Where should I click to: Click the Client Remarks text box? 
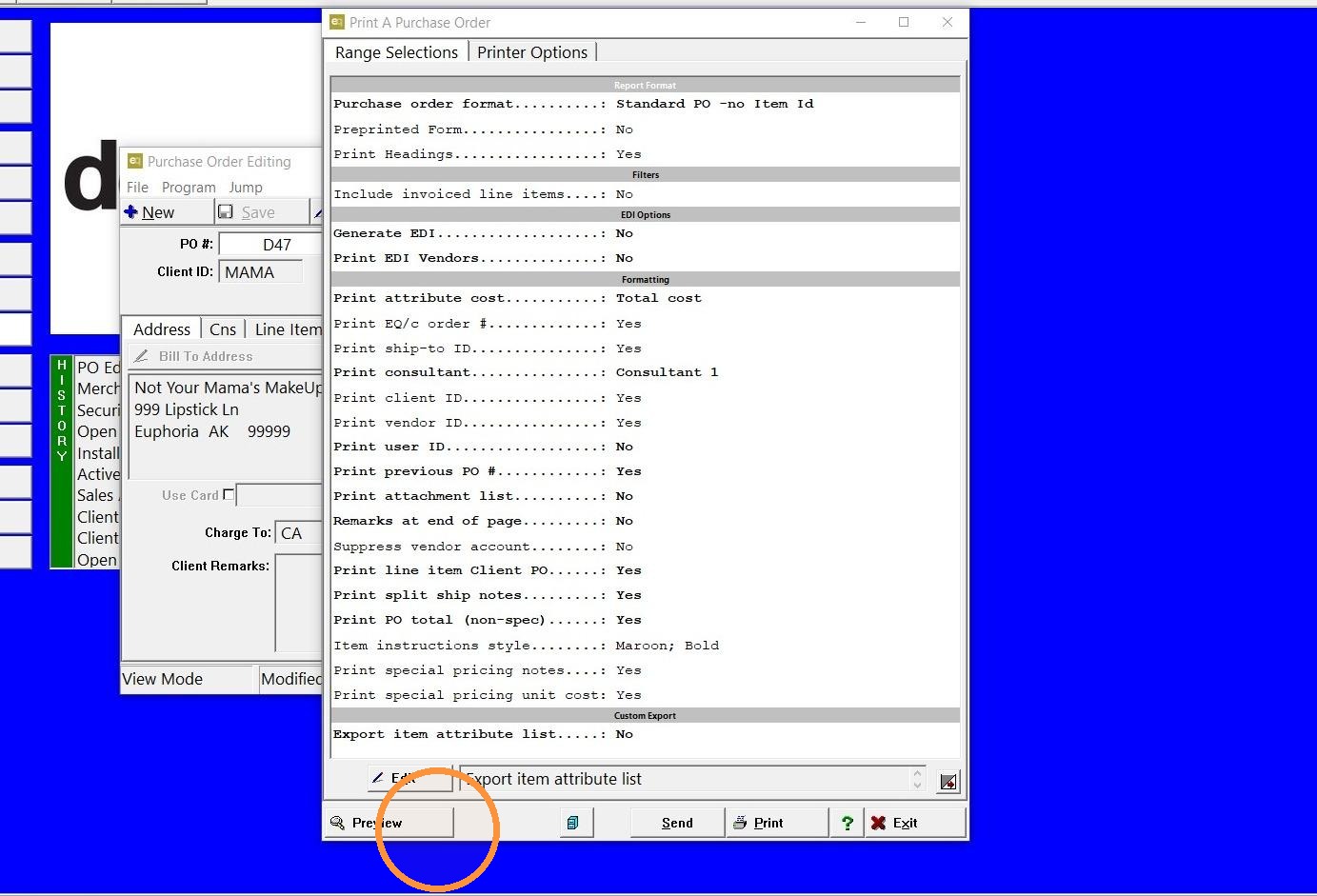(299, 603)
